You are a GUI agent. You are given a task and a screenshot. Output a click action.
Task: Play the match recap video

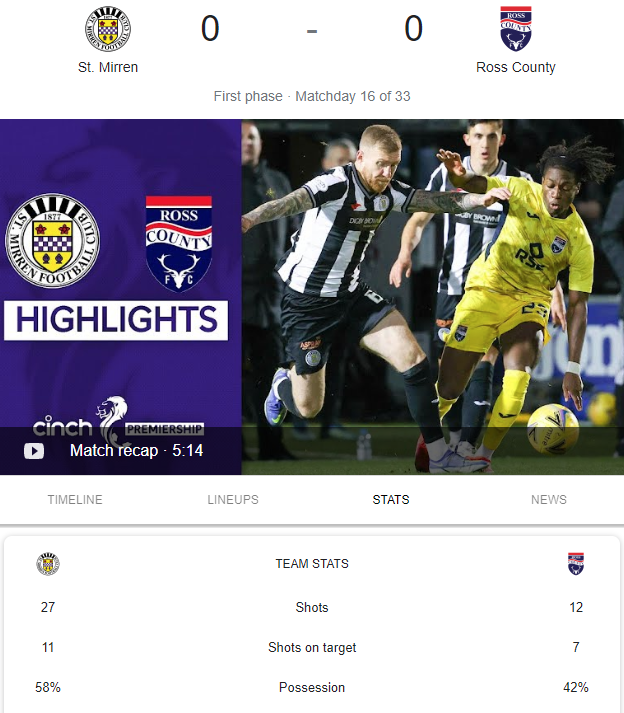click(34, 451)
